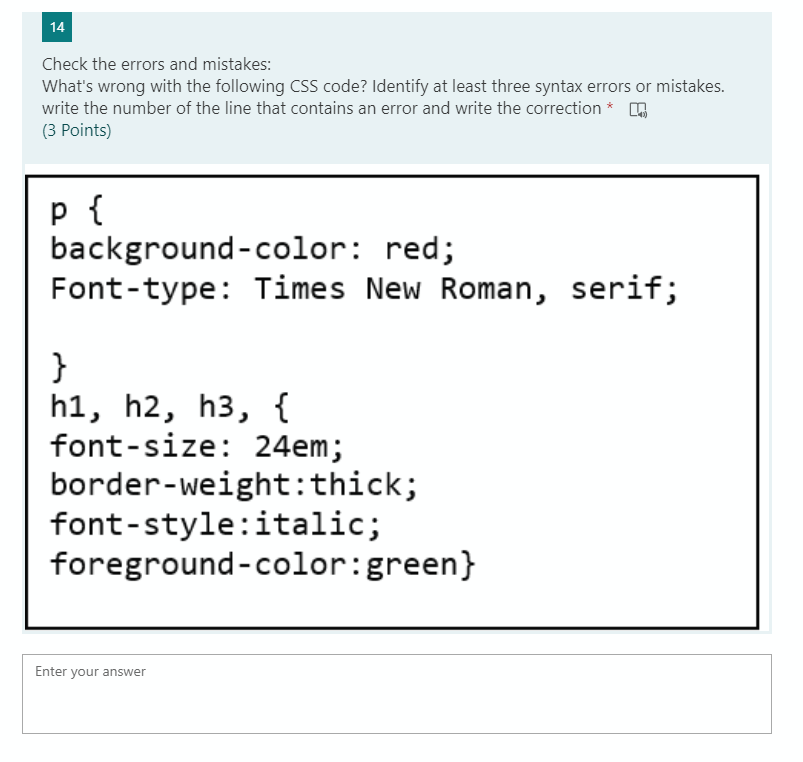Click the red required asterisk marker
Viewport: 803px width, 762px height.
(x=608, y=108)
